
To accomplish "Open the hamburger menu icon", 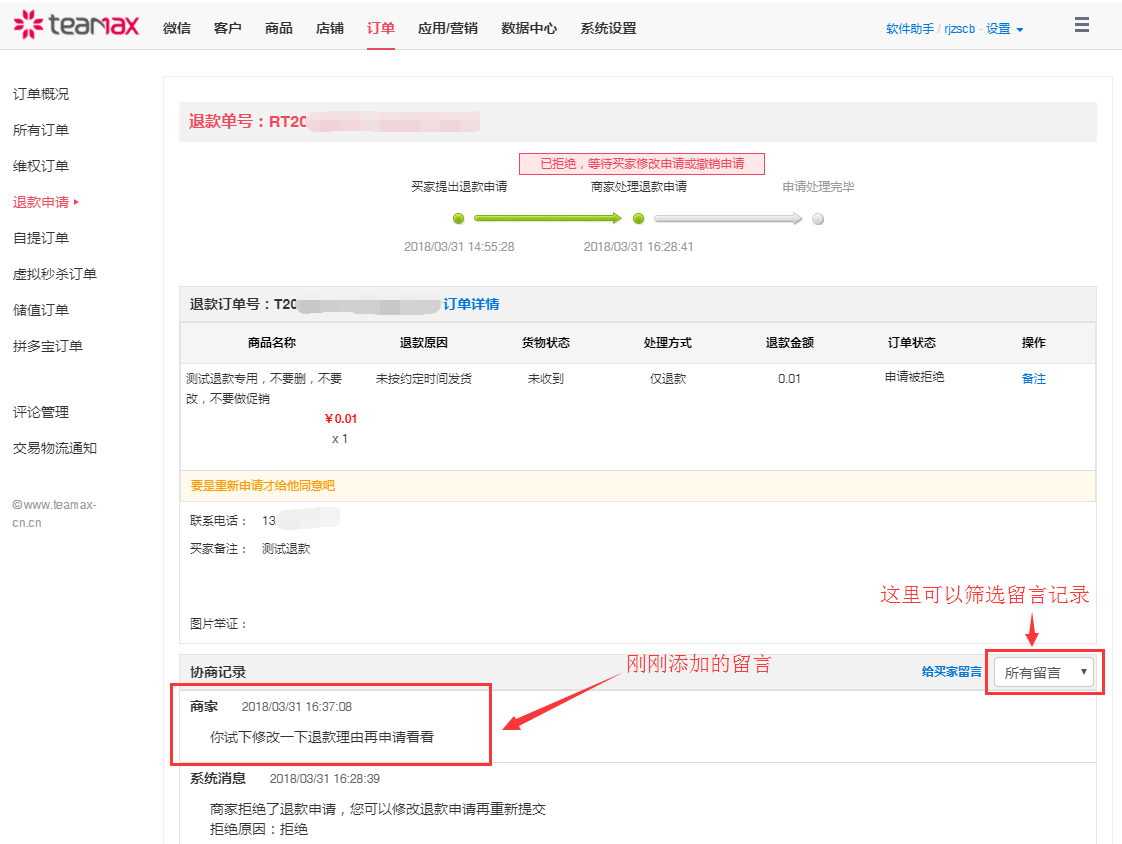I will tap(1081, 25).
